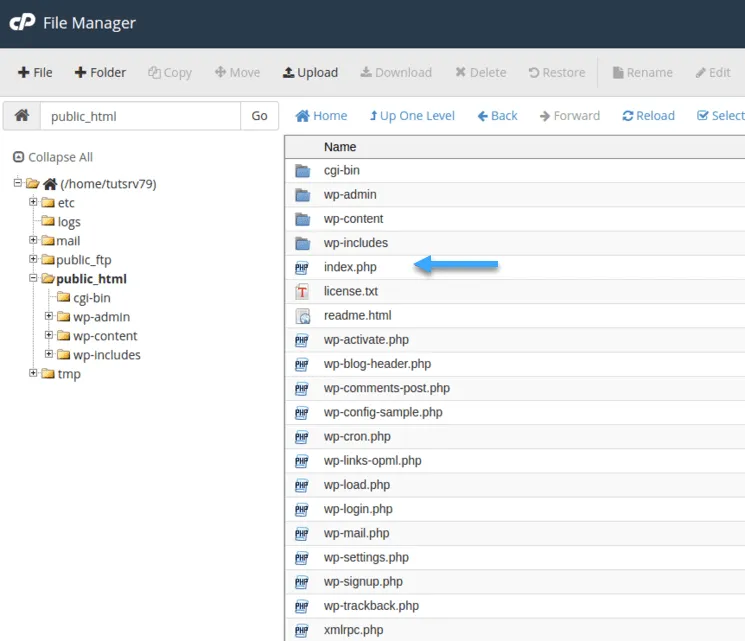Expand the mail folder in tree
745x641 pixels.
(33, 239)
